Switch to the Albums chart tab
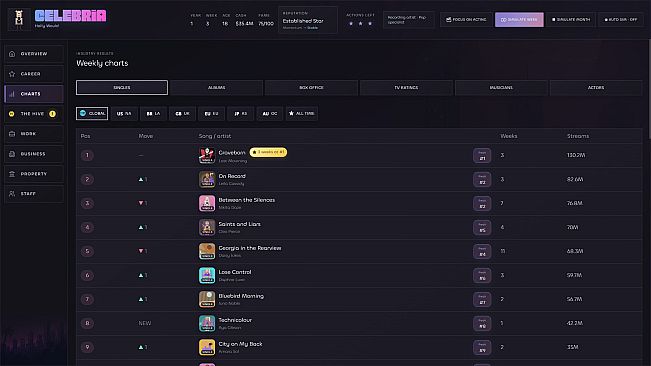 (216, 88)
